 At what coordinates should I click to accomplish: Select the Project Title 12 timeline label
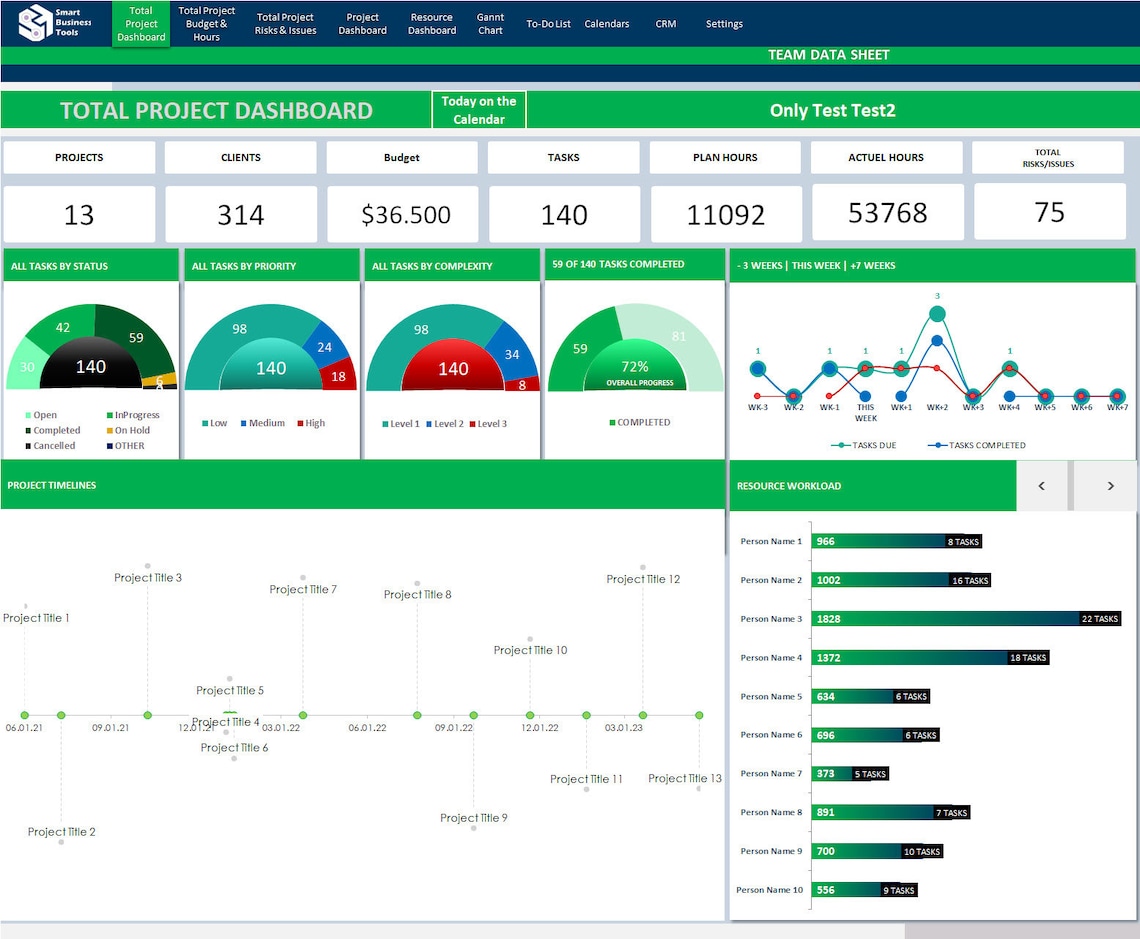(x=643, y=579)
